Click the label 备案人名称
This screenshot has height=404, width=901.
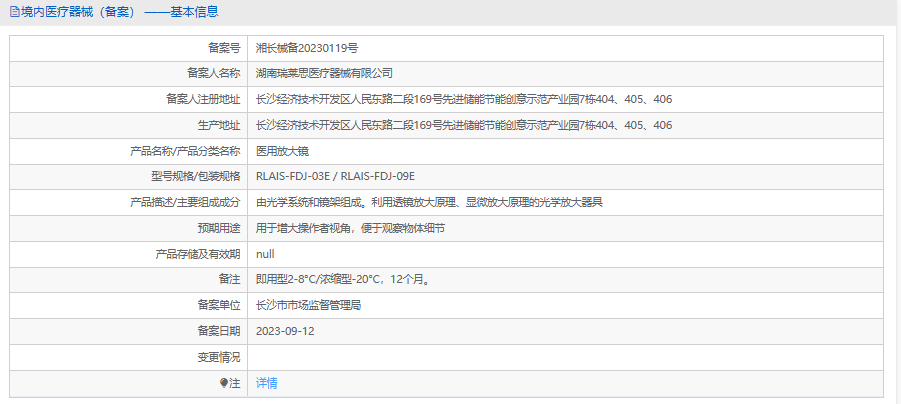213,74
